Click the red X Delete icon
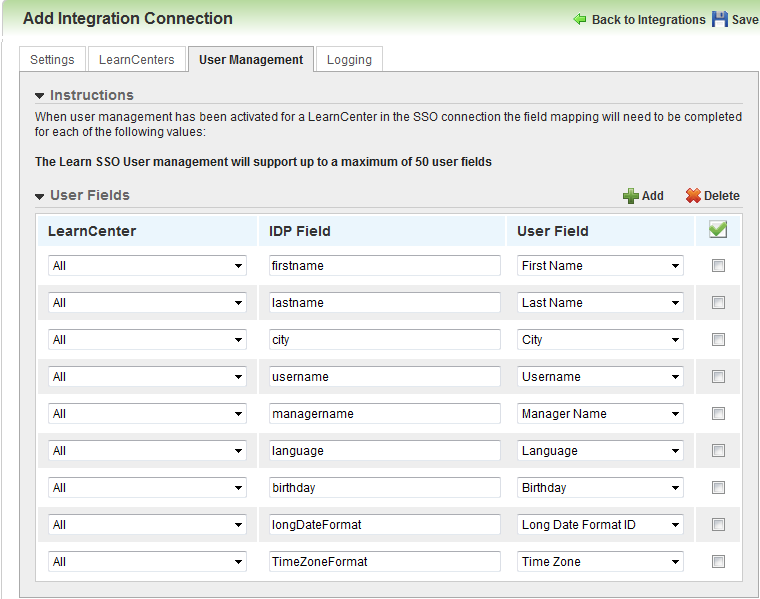The image size is (760, 599). click(693, 196)
